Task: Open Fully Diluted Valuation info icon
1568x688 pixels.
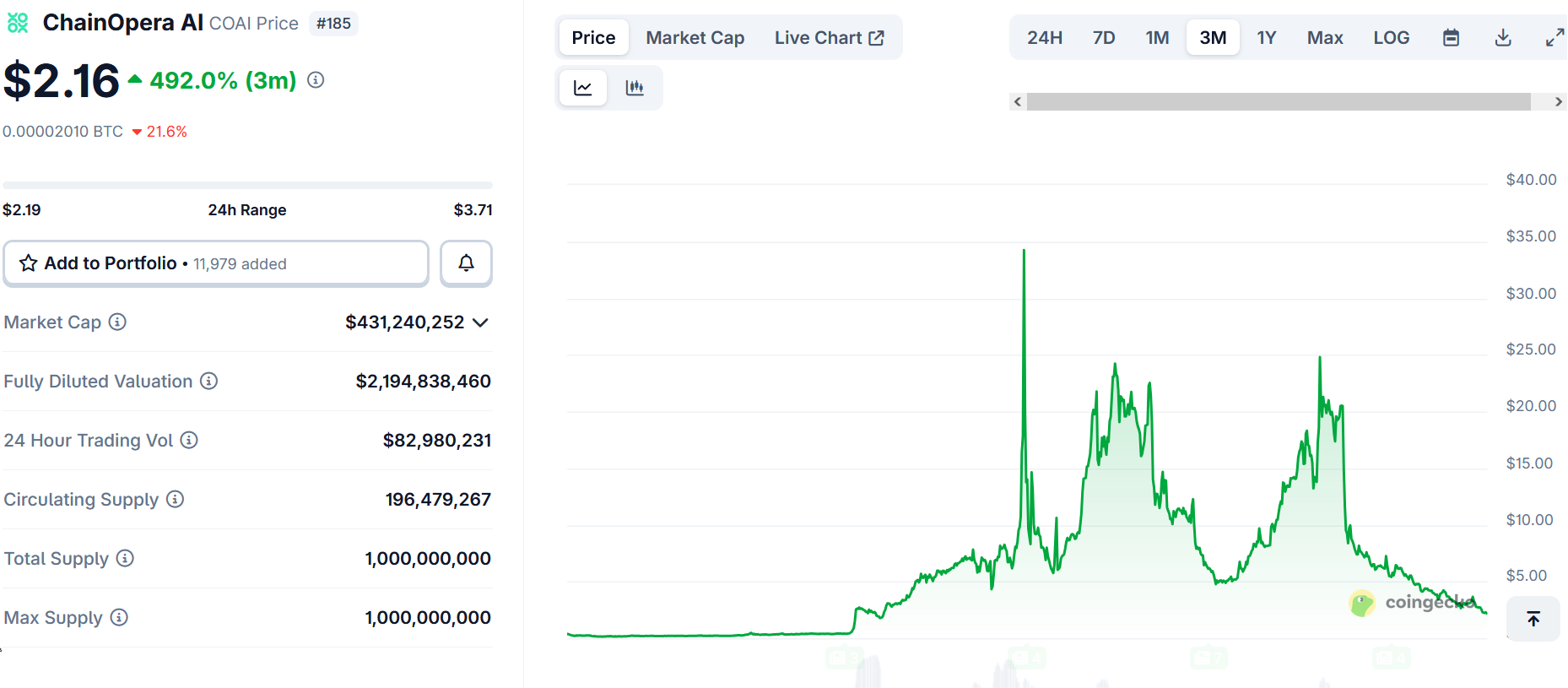Action: tap(208, 381)
